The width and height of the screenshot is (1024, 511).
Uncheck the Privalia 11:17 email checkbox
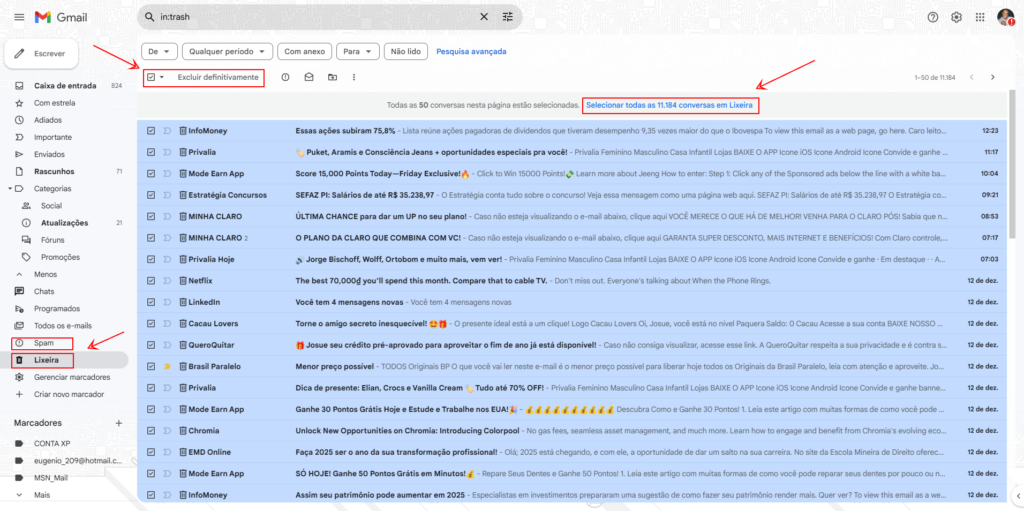(x=151, y=152)
